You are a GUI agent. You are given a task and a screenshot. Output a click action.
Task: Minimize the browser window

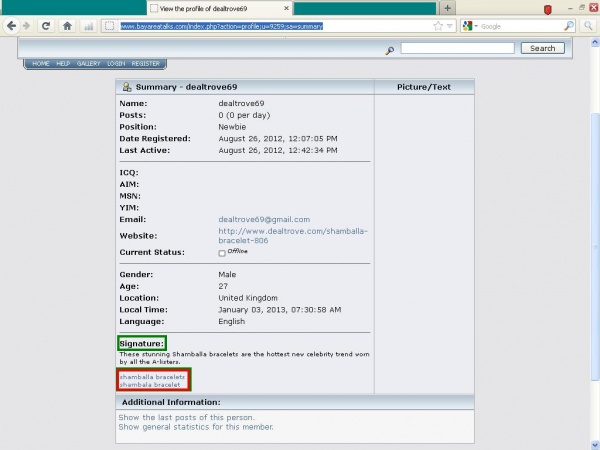click(570, 8)
